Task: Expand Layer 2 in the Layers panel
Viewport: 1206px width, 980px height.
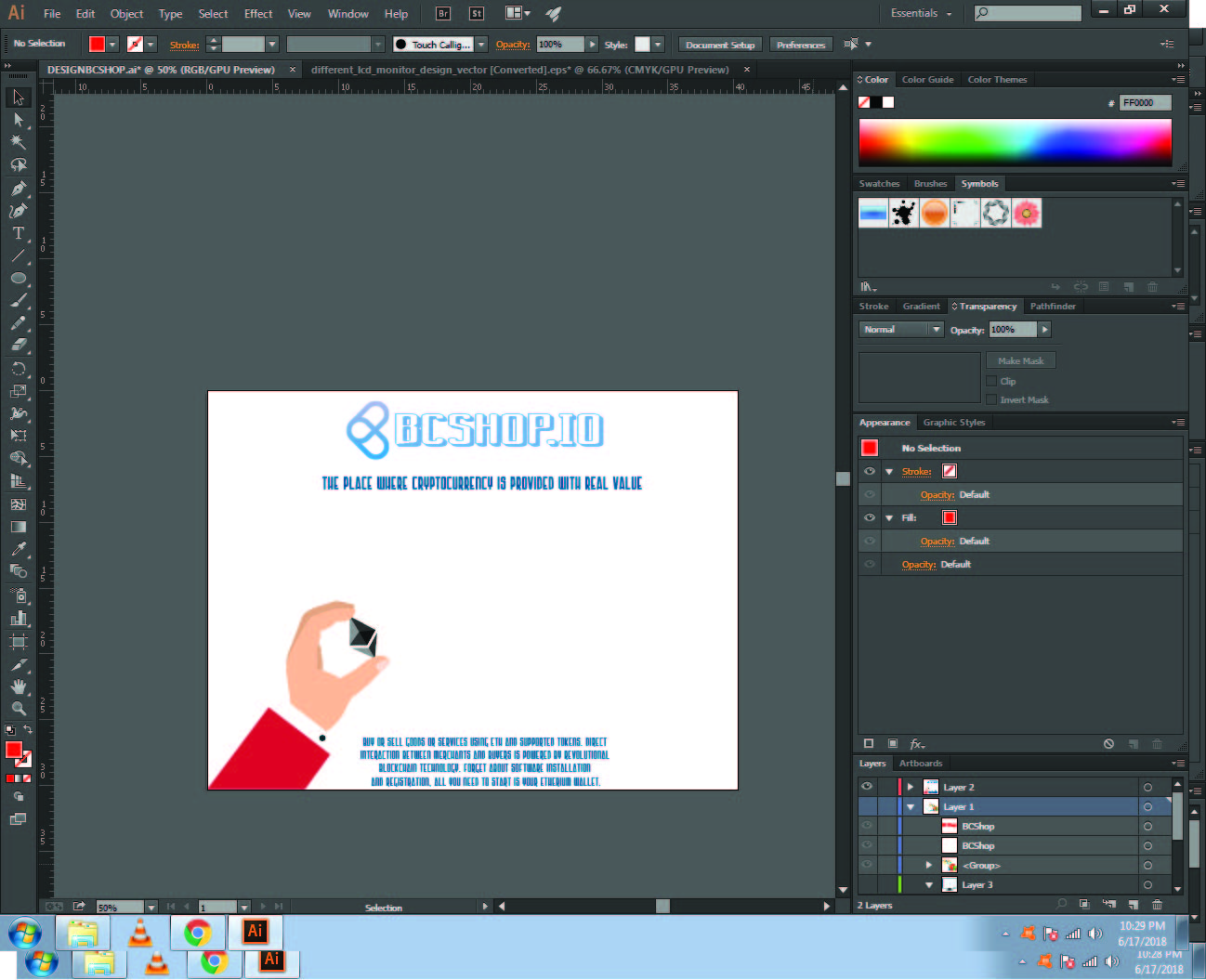Action: (911, 787)
